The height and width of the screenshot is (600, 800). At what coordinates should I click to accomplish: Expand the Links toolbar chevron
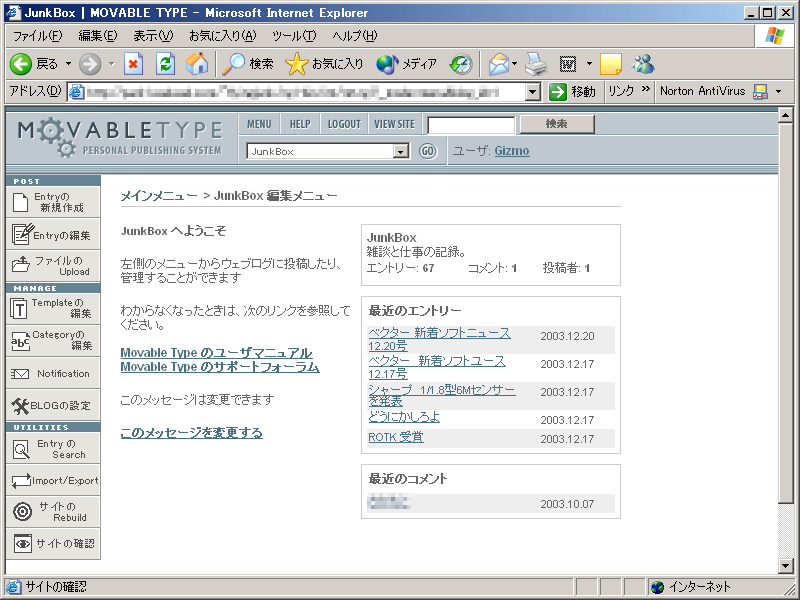[x=646, y=89]
